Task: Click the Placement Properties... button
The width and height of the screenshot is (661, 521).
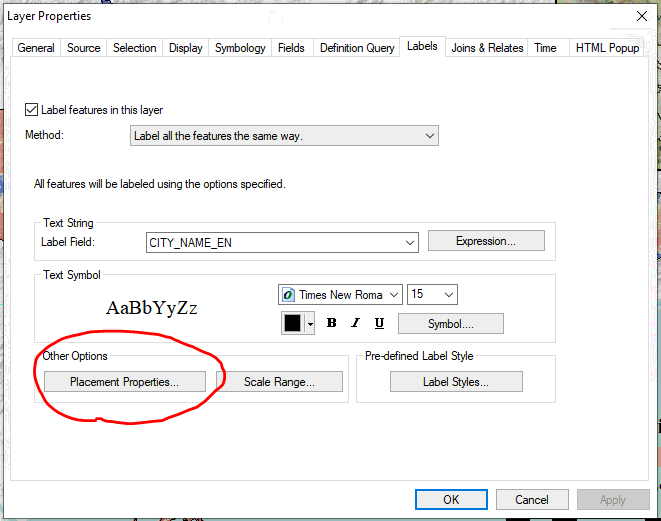Action: 125,381
